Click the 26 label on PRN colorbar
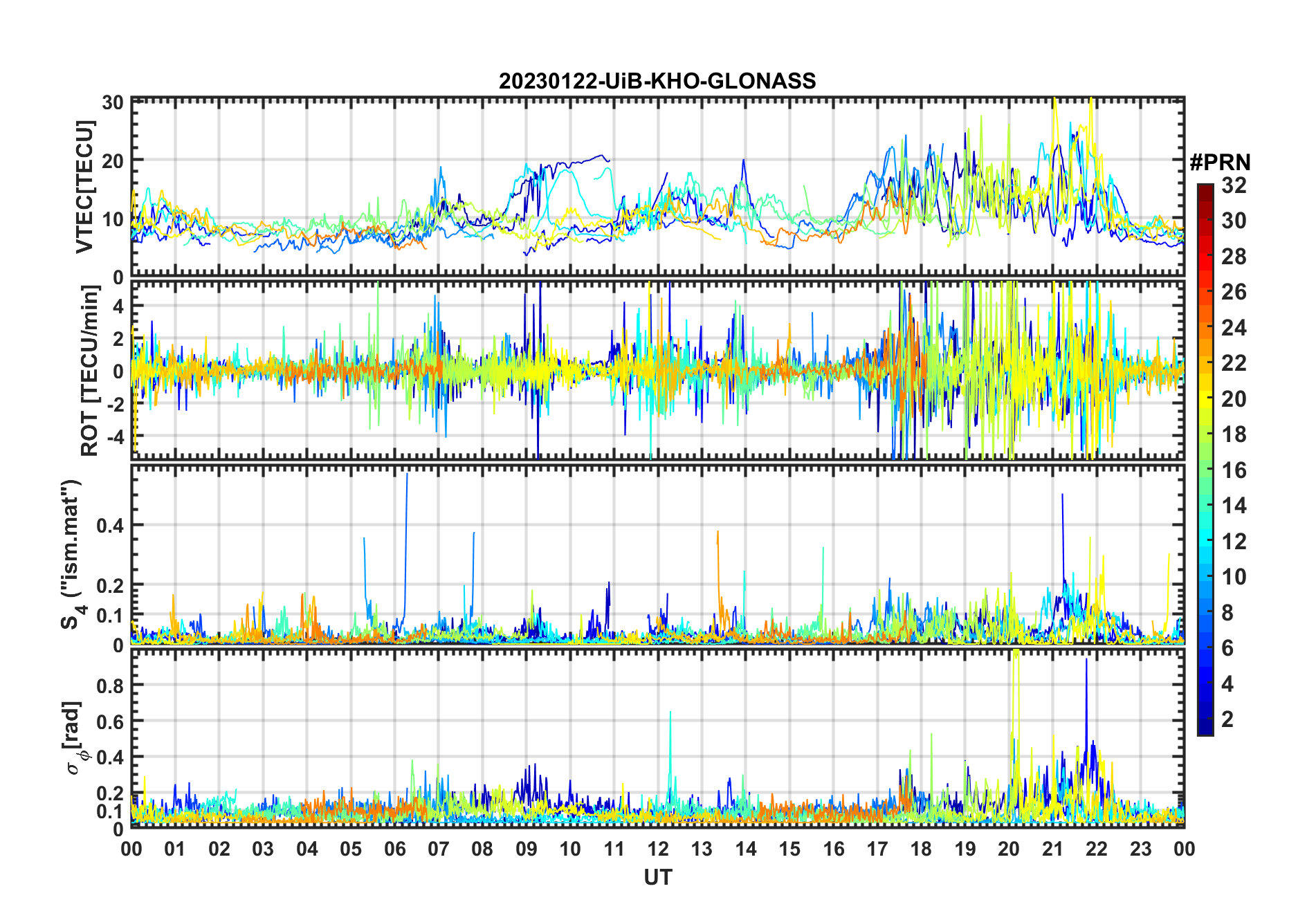 coord(1234,292)
